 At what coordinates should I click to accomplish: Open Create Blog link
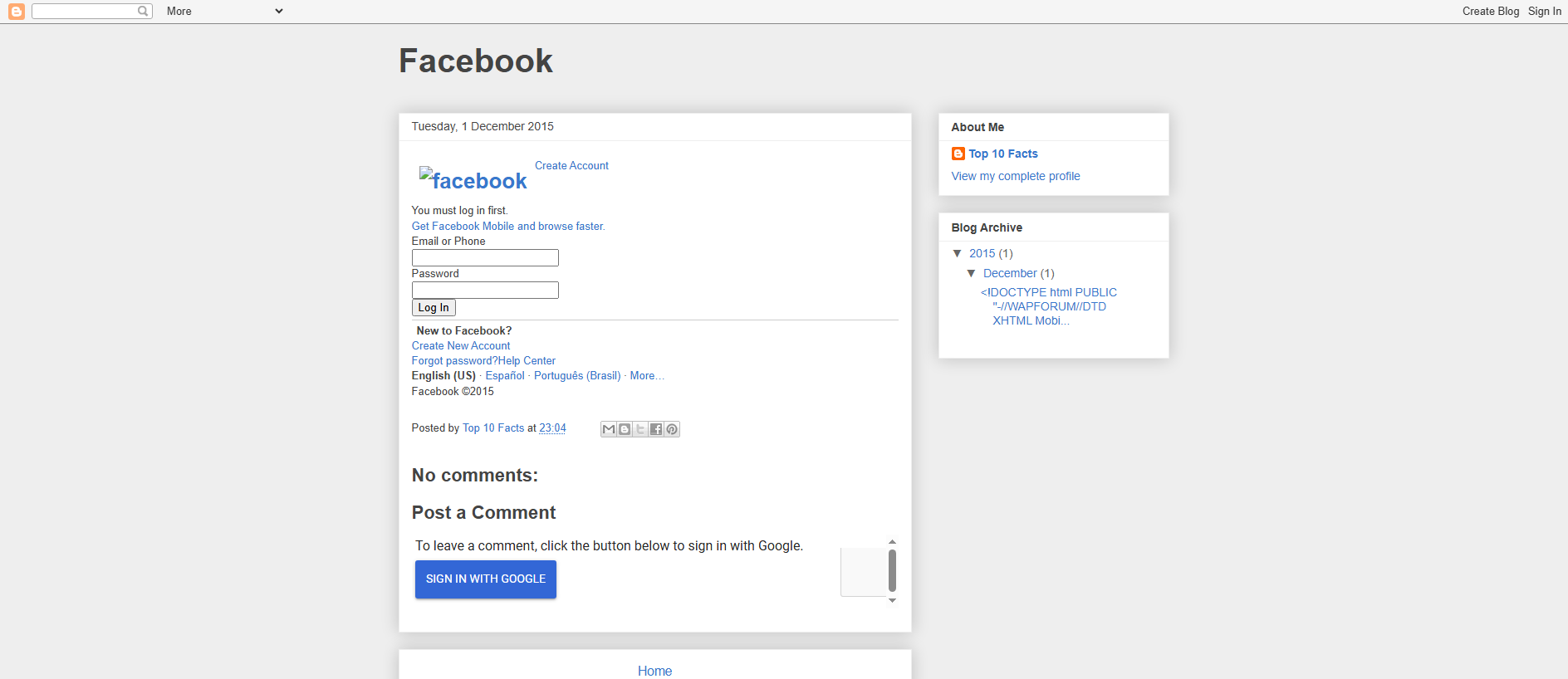pyautogui.click(x=1491, y=12)
